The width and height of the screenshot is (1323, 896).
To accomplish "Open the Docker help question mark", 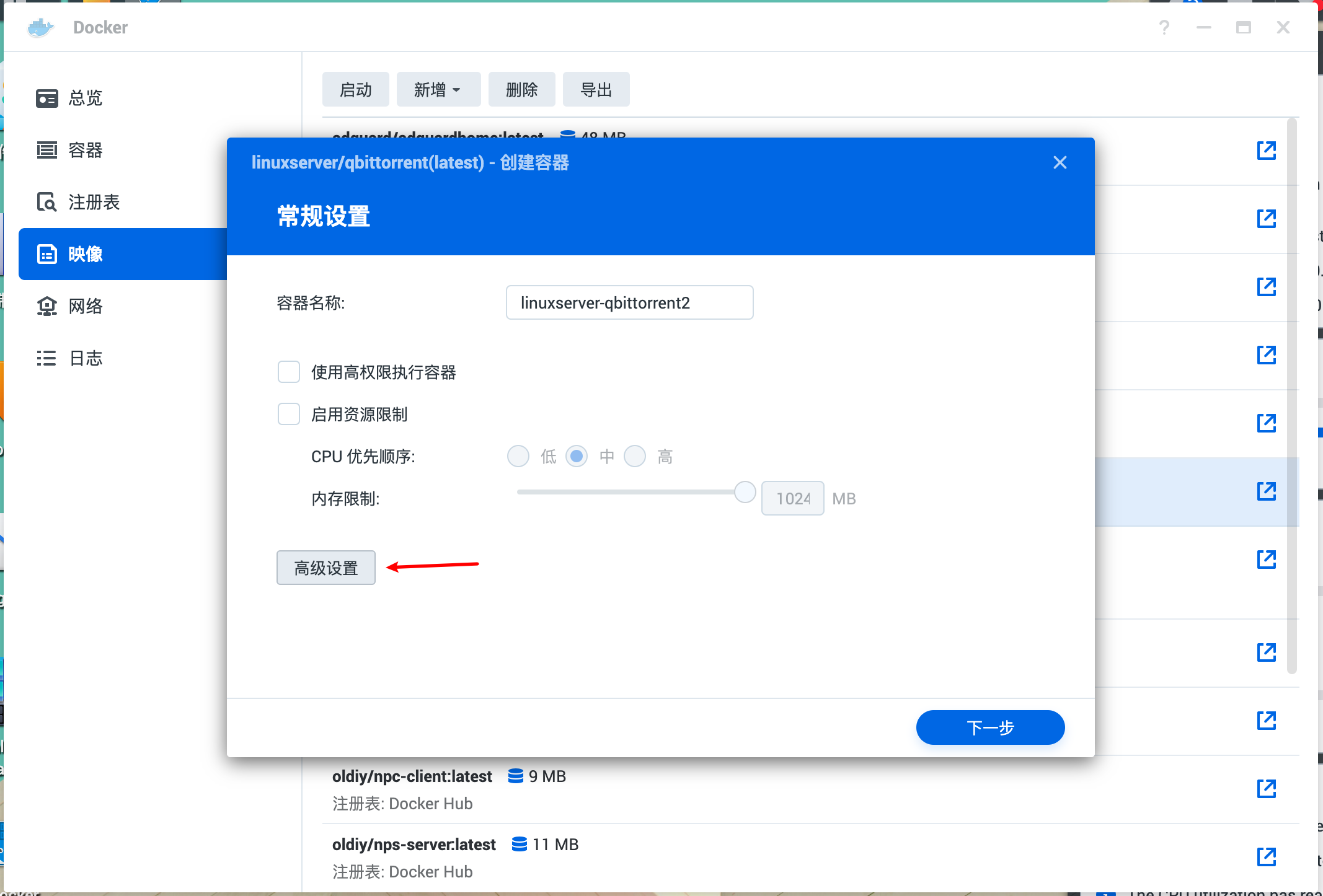I will pos(1164,27).
